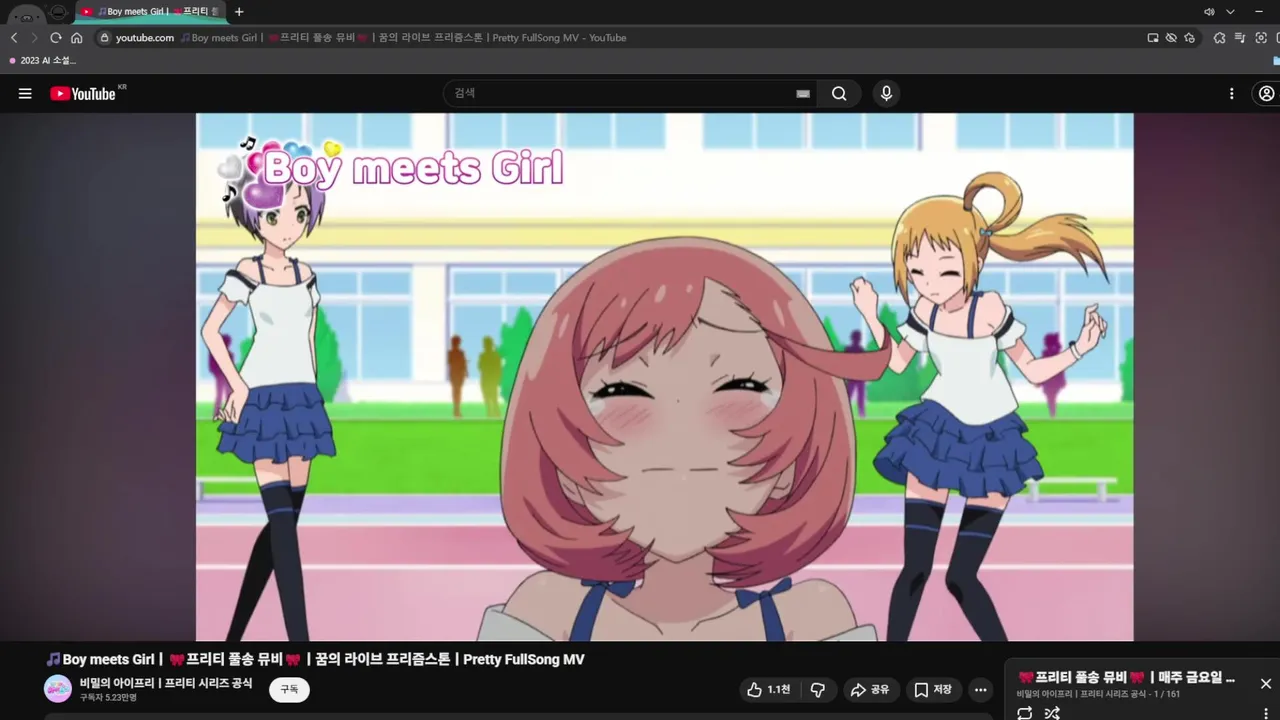Image resolution: width=1280 pixels, height=720 pixels.
Task: Open browser extensions puzzle icon
Action: point(1220,38)
